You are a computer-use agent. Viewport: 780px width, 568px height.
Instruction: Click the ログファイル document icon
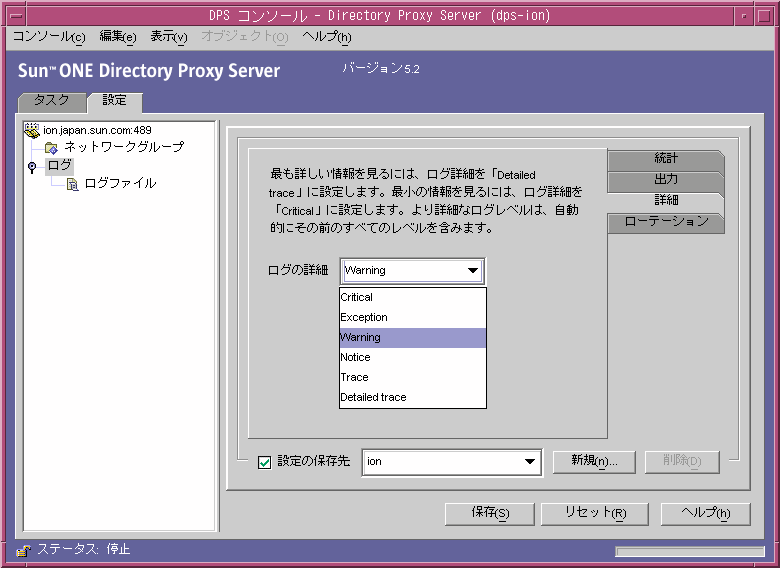point(73,185)
